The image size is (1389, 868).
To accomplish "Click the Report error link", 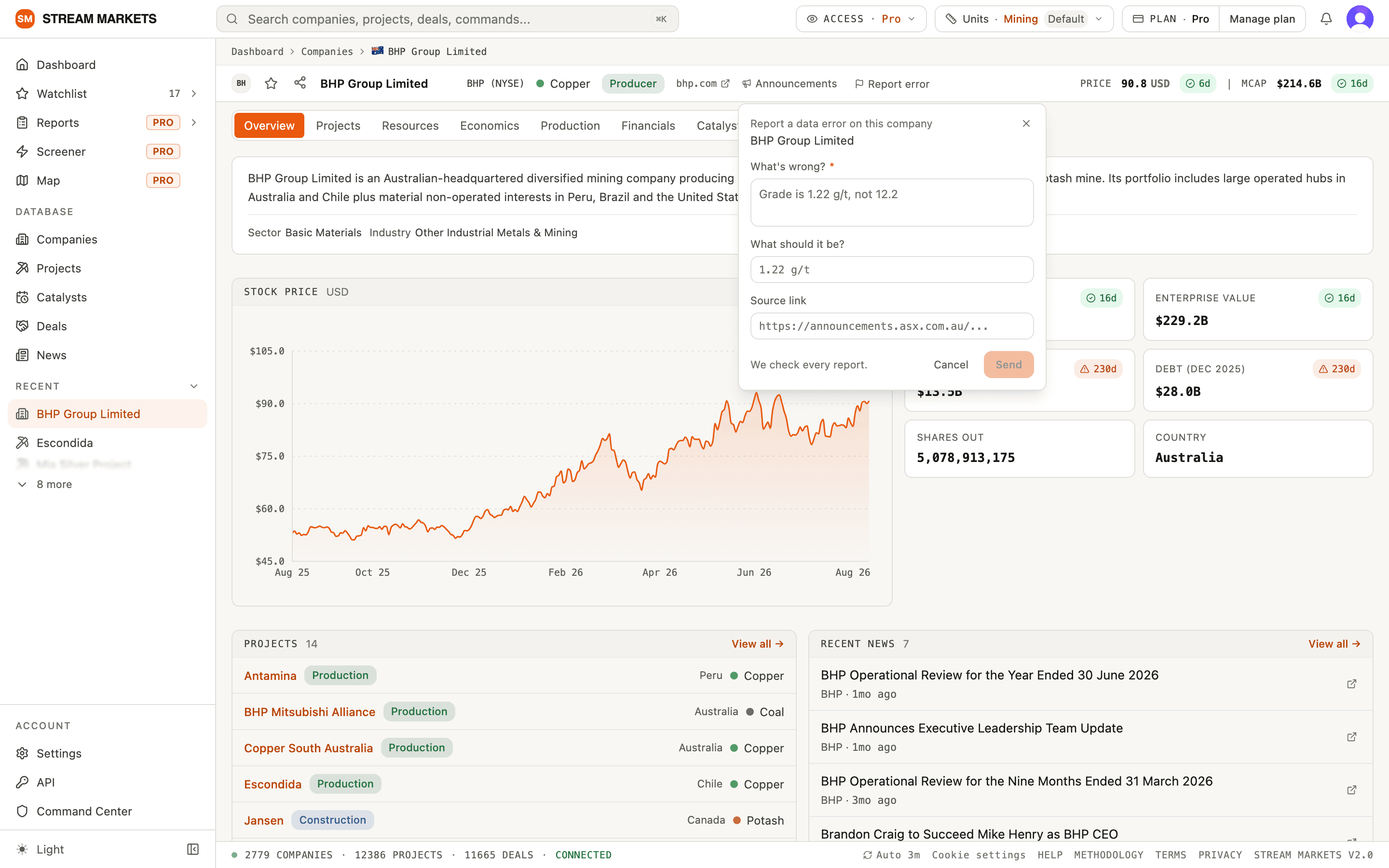I will point(892,84).
